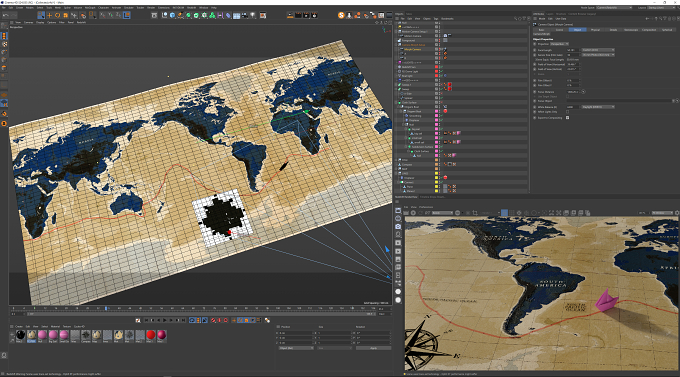The width and height of the screenshot is (680, 377).
Task: Click the red material tag on the Sweep row
Action: [x=450, y=89]
